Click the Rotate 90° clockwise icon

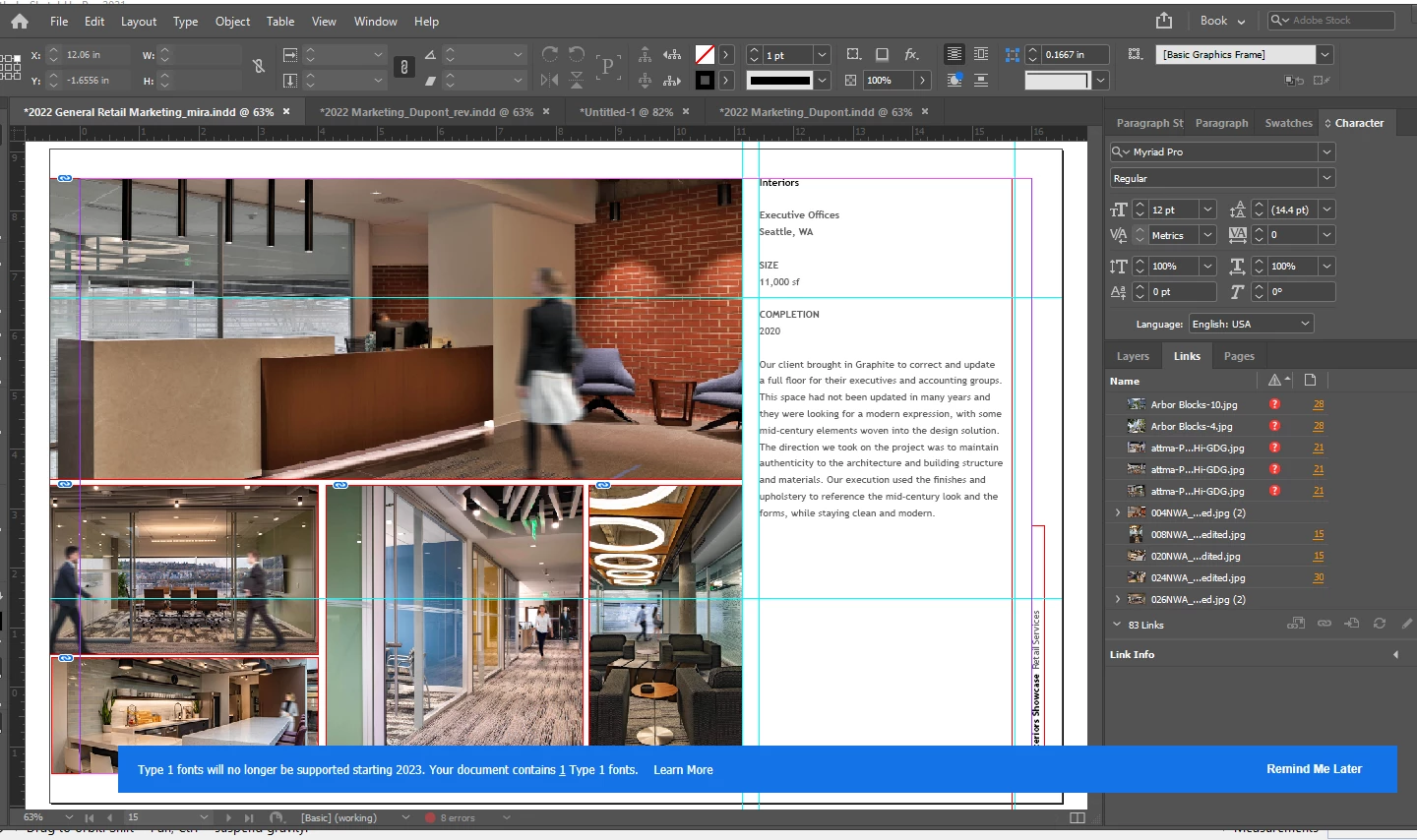point(550,54)
